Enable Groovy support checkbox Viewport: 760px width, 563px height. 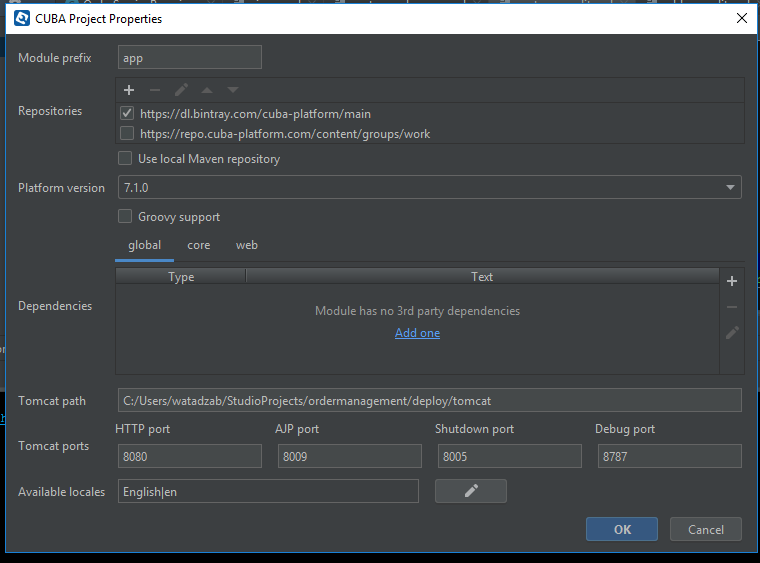point(125,216)
